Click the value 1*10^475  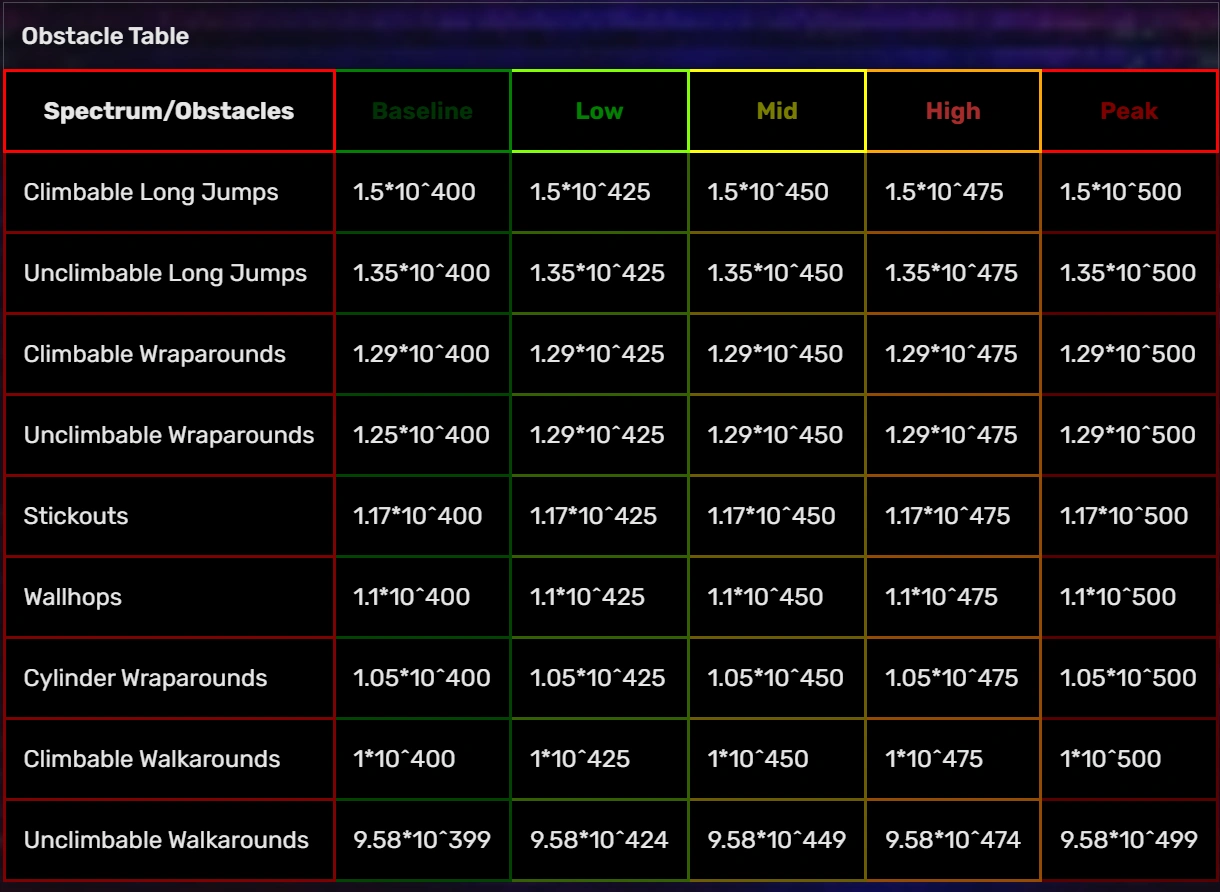(934, 759)
